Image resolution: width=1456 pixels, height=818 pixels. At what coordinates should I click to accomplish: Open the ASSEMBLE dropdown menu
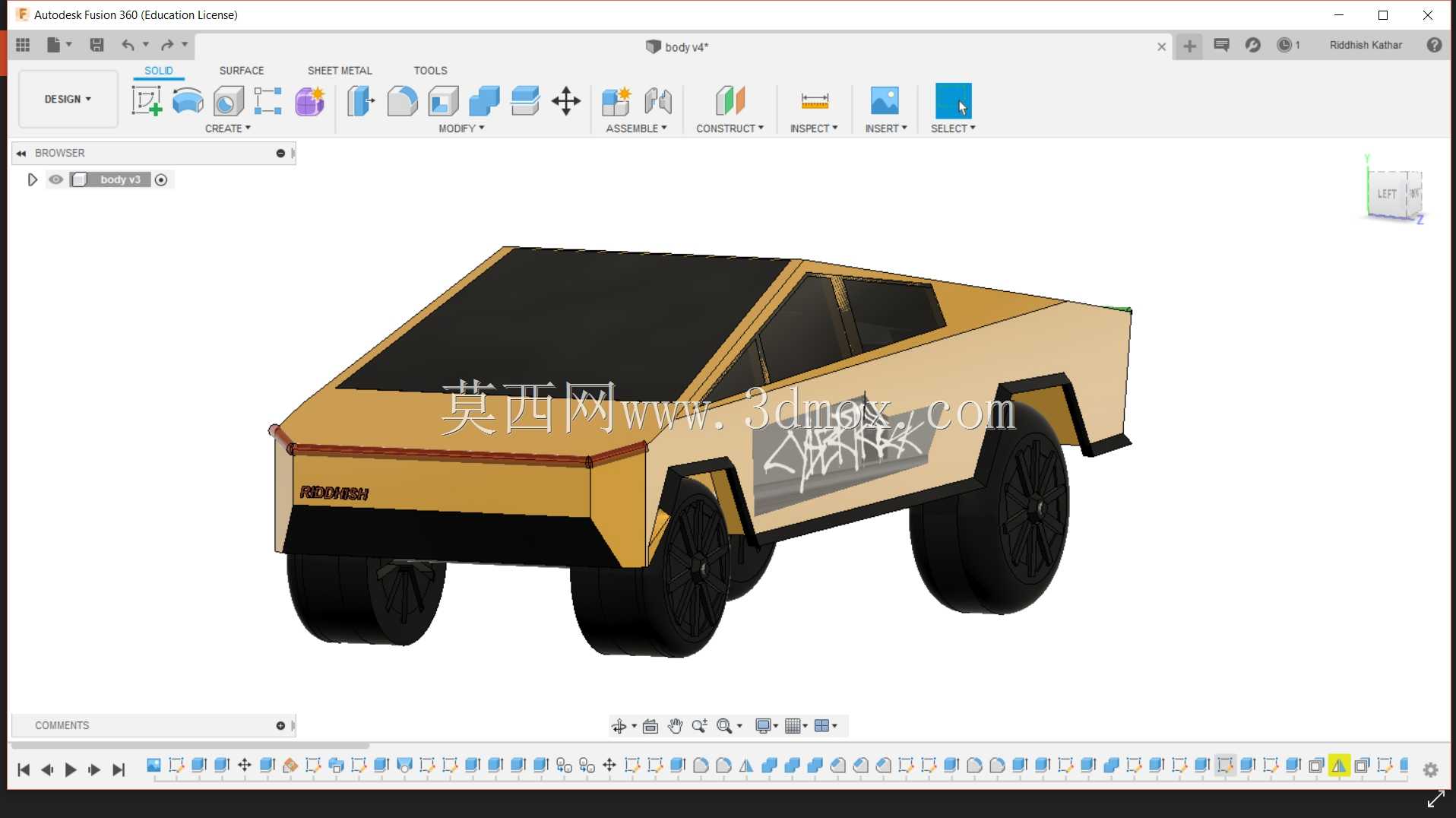pos(637,128)
